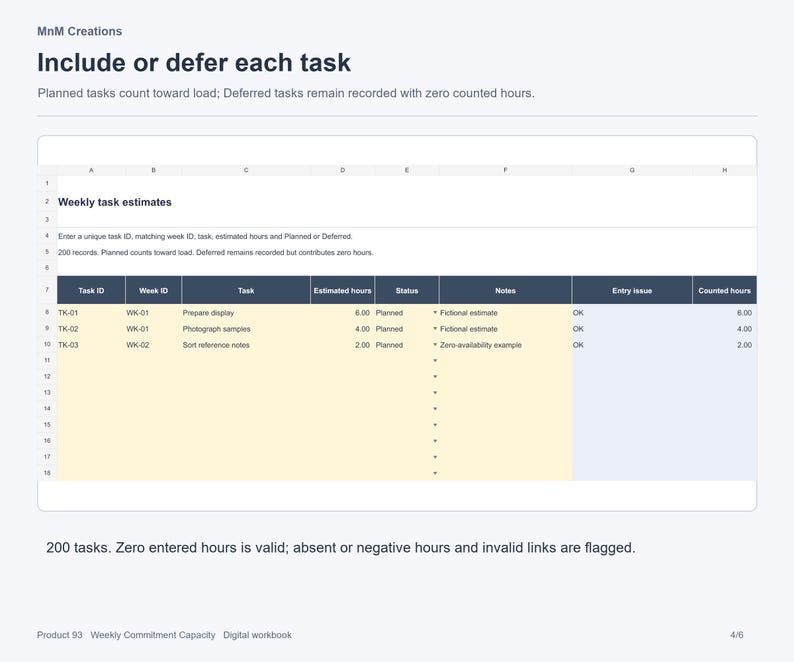This screenshot has height=662, width=794.
Task: Open Status dropdown arrow in row 17
Action: [x=435, y=457]
